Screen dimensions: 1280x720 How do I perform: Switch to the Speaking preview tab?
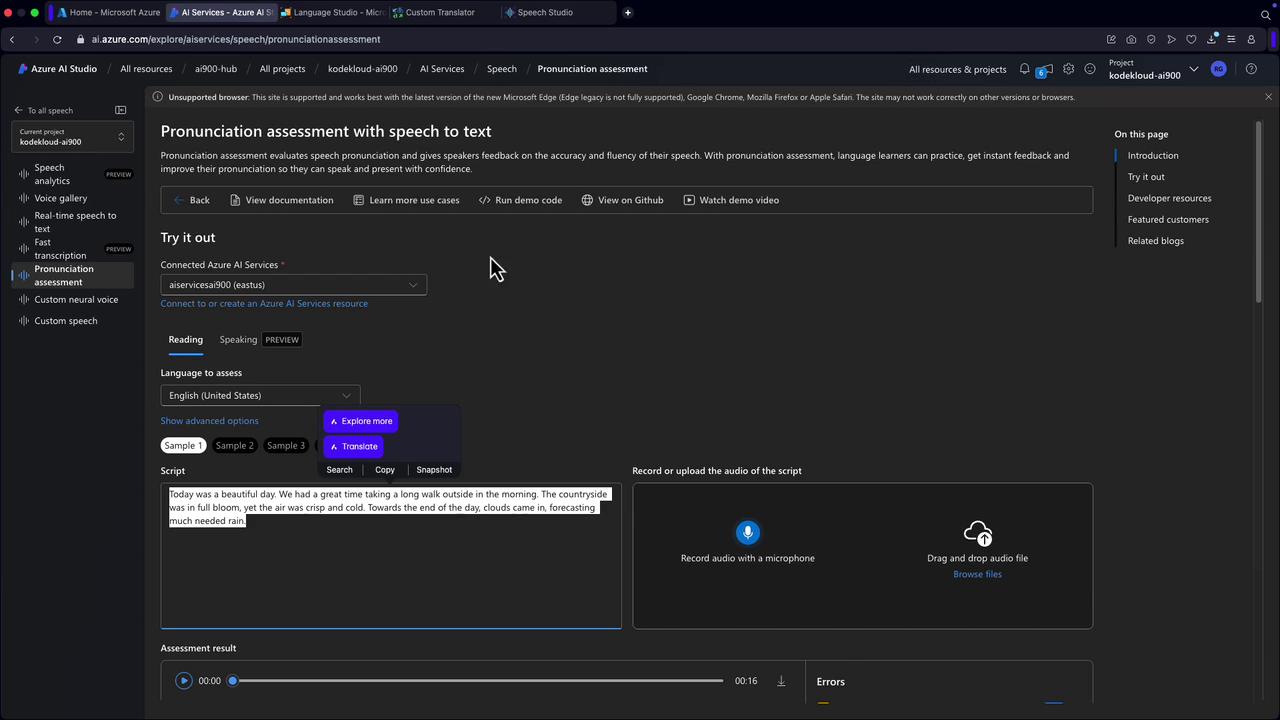pyautogui.click(x=259, y=340)
